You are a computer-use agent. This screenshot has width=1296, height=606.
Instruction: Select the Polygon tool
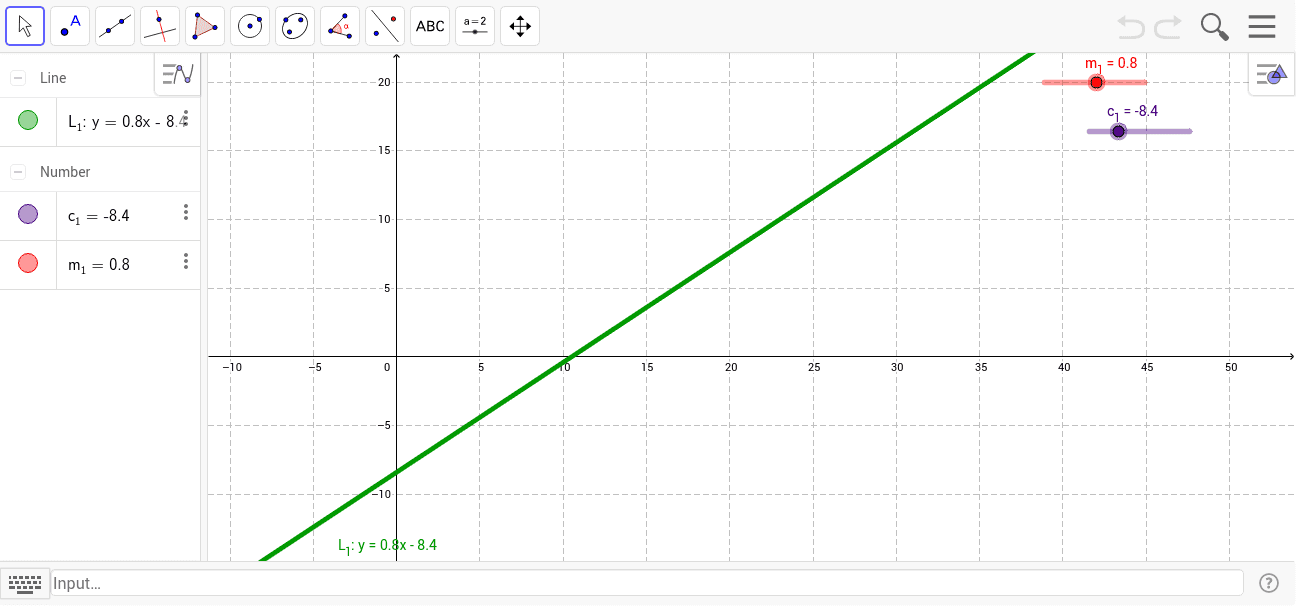(x=205, y=26)
